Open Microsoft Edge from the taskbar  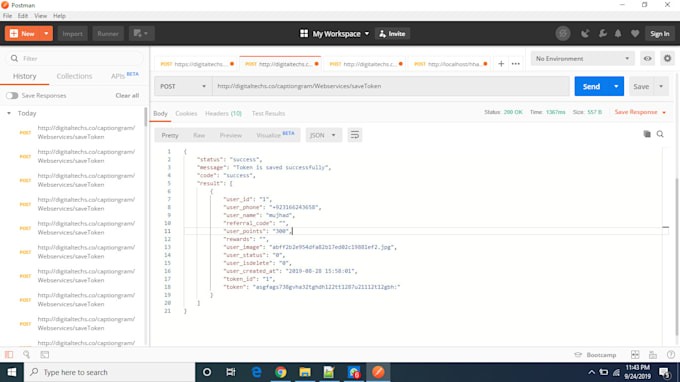tap(256, 372)
